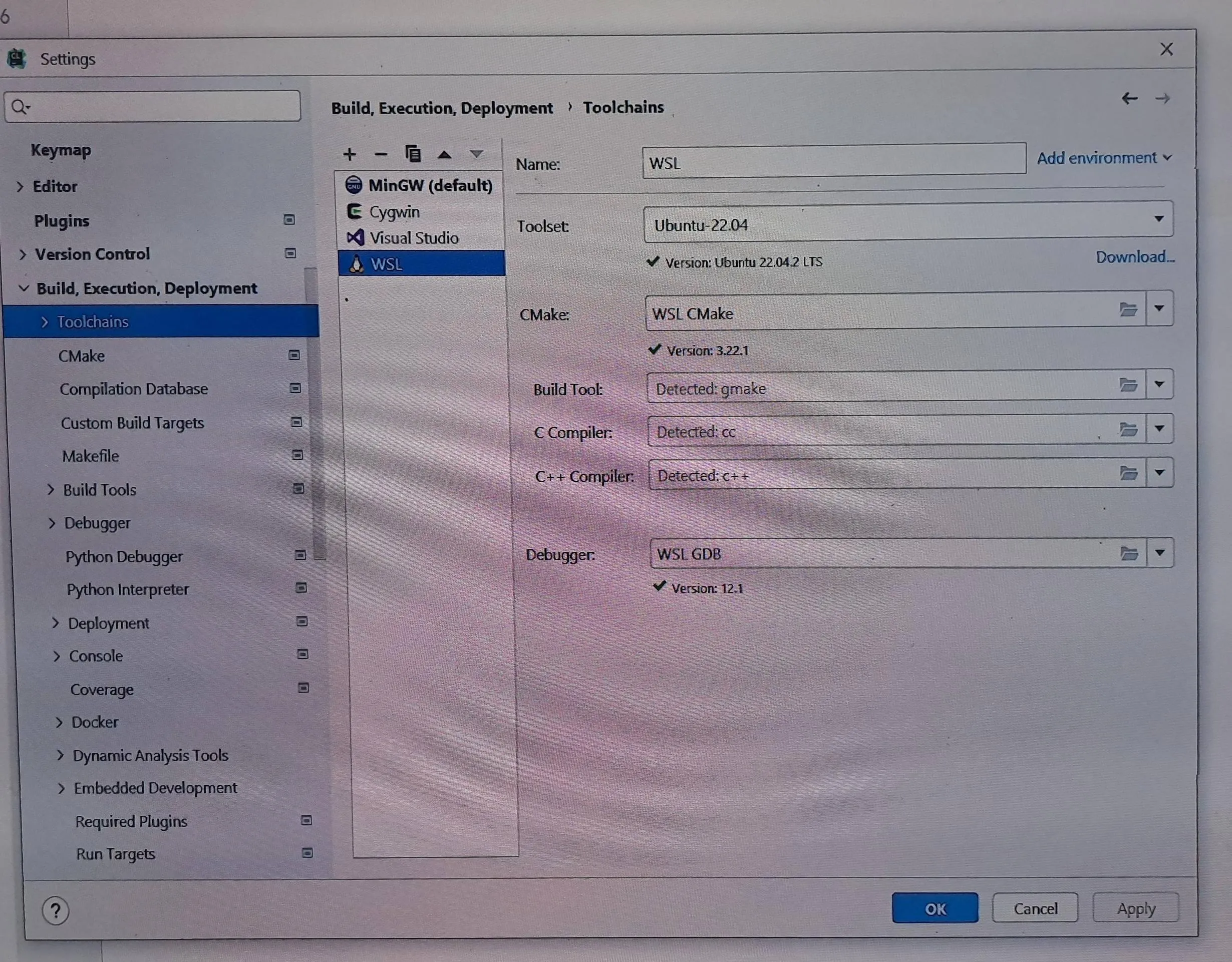Image resolution: width=1232 pixels, height=962 pixels.
Task: Click the add toolchain plus icon
Action: point(350,154)
